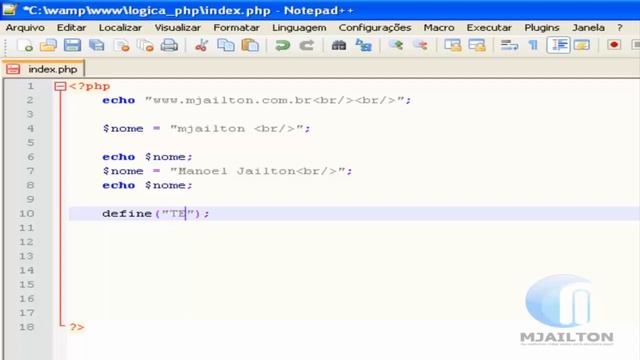Open the Janela menu
This screenshot has height=360, width=640.
tap(588, 28)
